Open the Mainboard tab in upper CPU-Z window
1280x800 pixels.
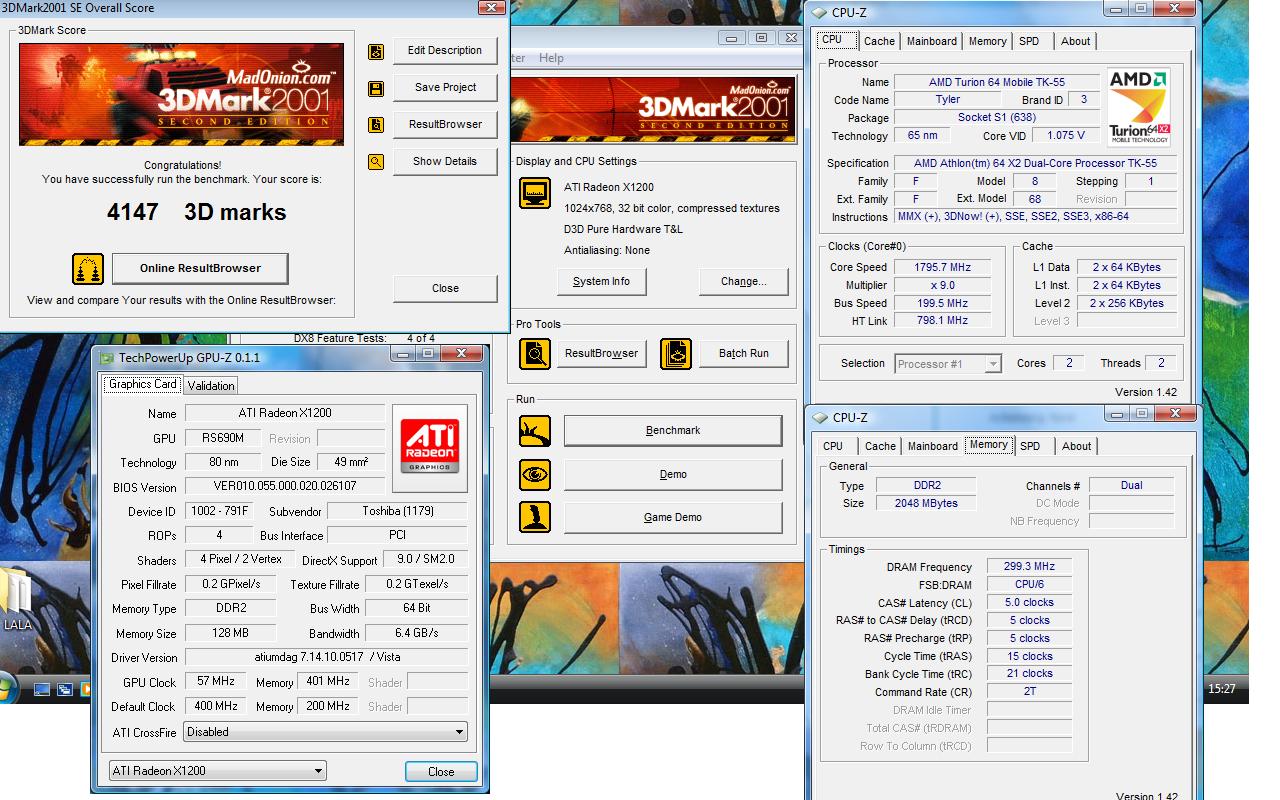[x=932, y=41]
